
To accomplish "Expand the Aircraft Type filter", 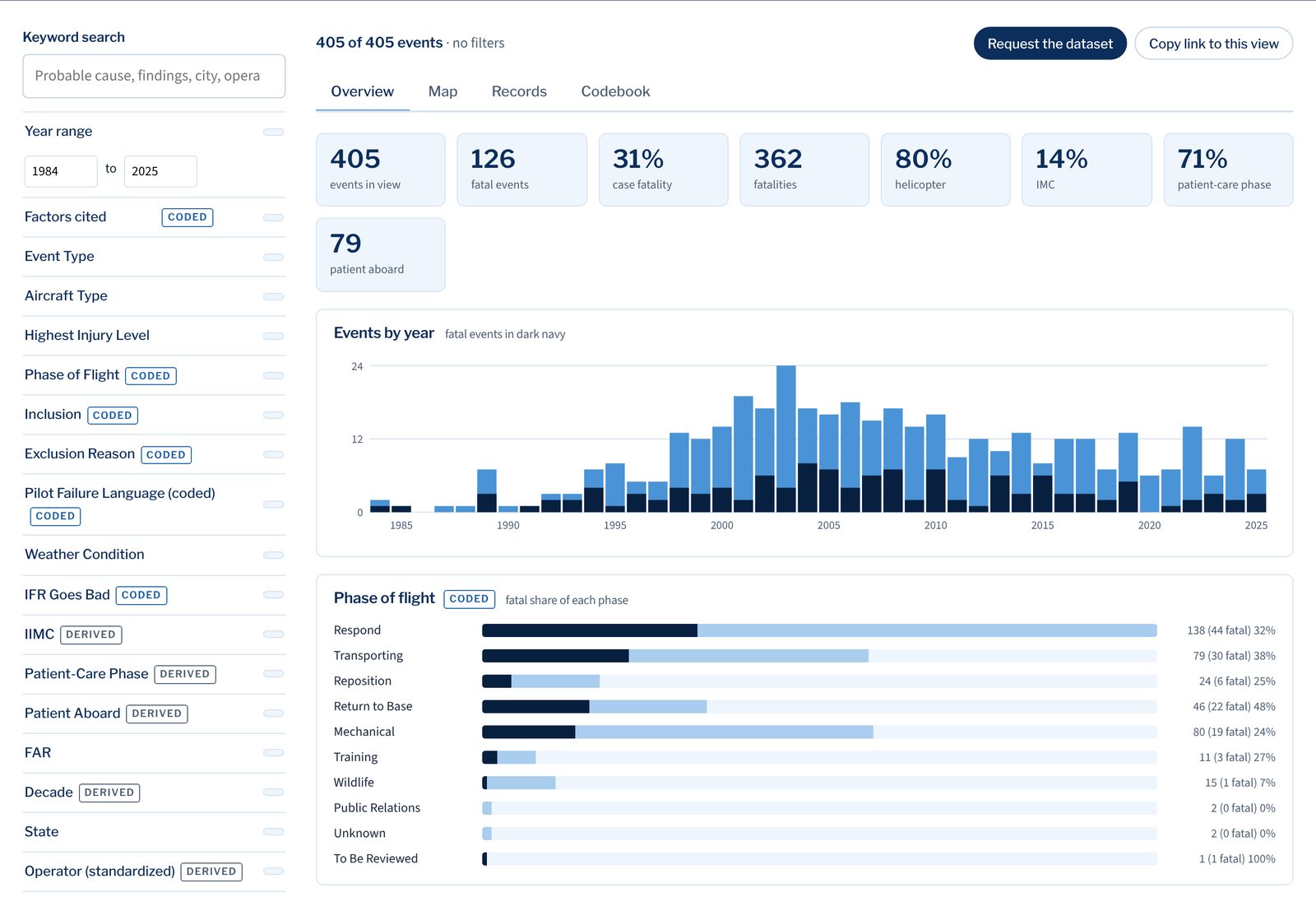I will (x=155, y=296).
